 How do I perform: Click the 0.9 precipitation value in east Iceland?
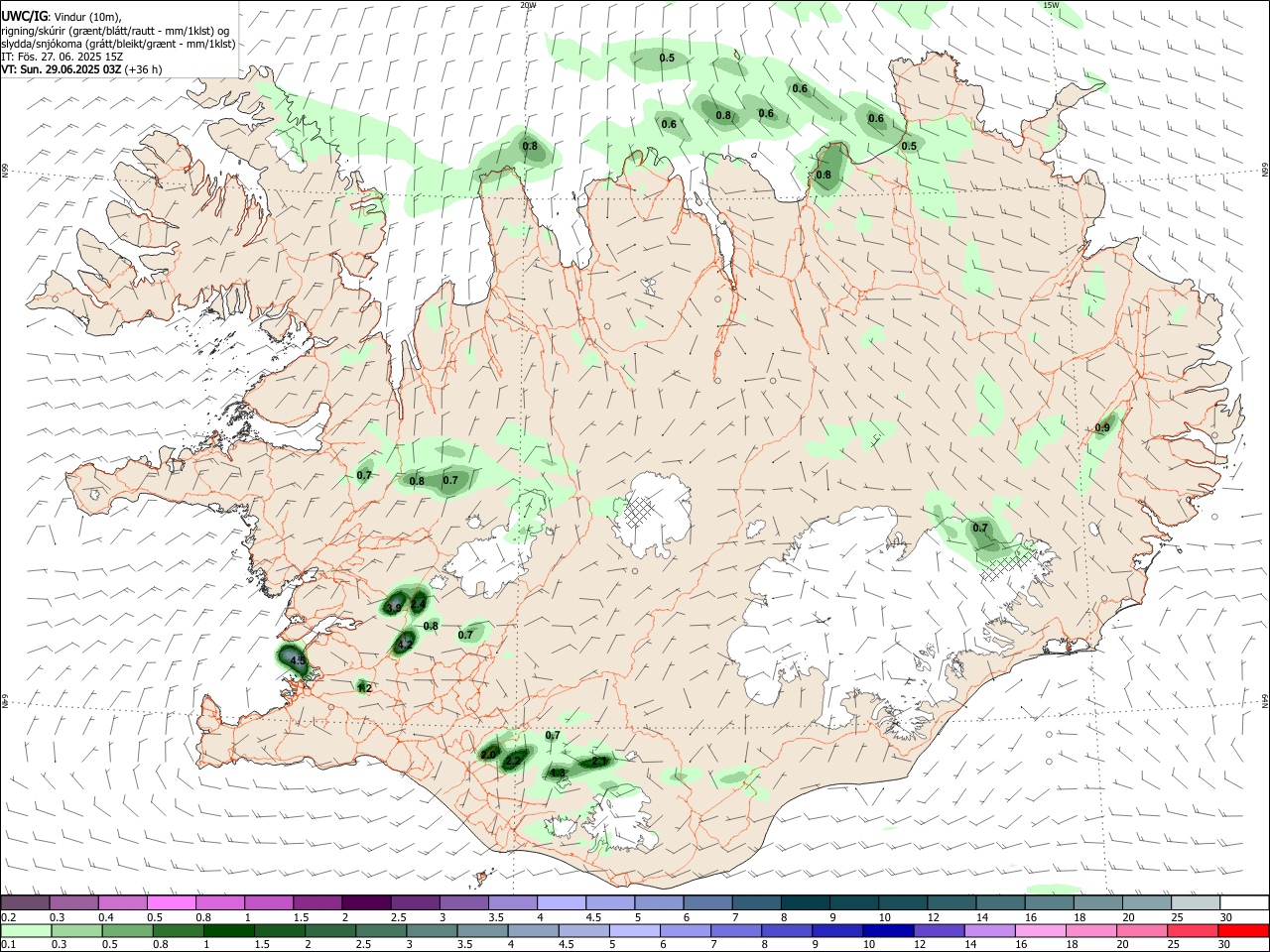pos(1102,427)
